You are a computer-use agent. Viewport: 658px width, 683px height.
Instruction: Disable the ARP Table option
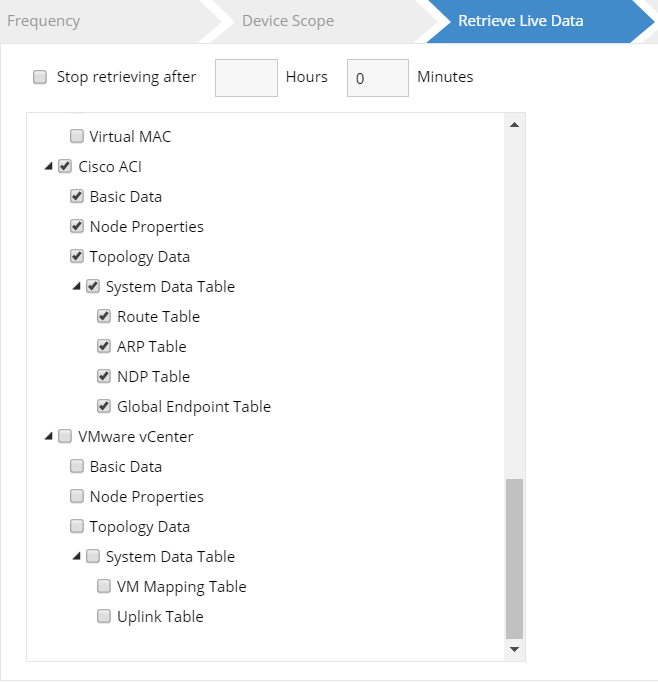click(x=104, y=346)
